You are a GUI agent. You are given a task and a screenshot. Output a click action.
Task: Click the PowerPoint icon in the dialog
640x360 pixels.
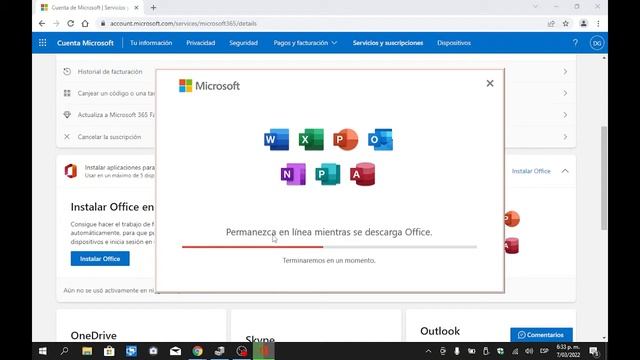tap(345, 140)
